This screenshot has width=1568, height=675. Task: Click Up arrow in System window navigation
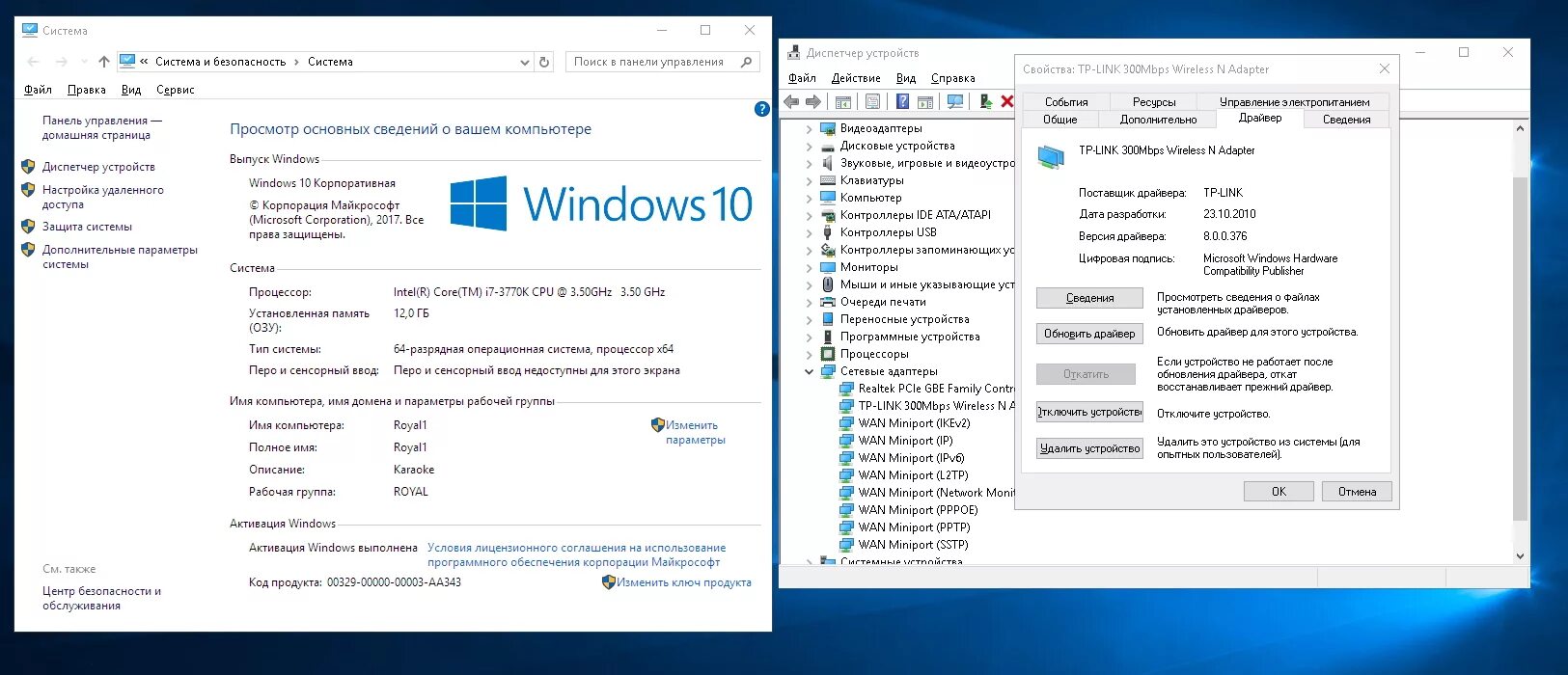104,62
